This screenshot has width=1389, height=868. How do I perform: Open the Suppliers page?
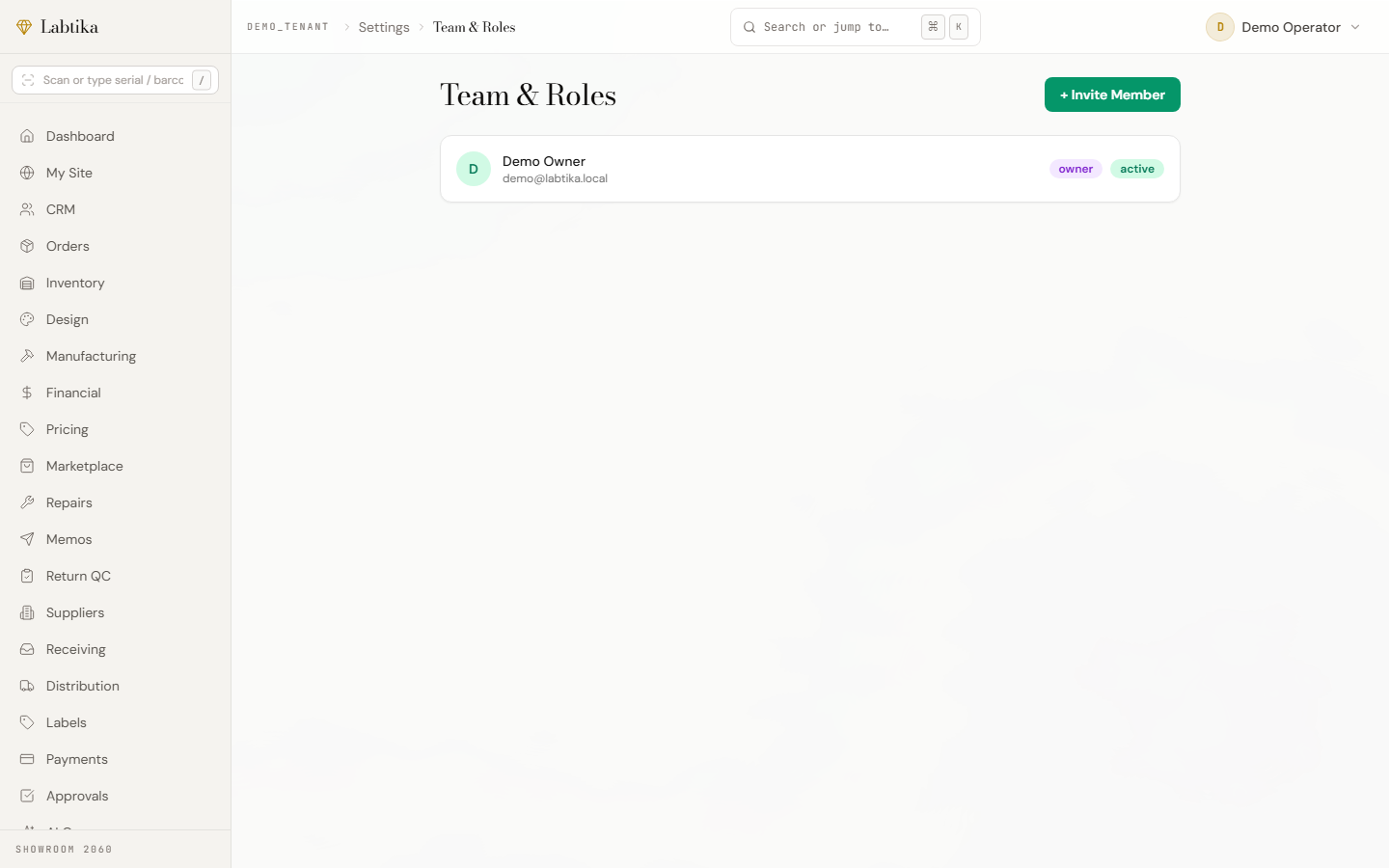click(116, 612)
